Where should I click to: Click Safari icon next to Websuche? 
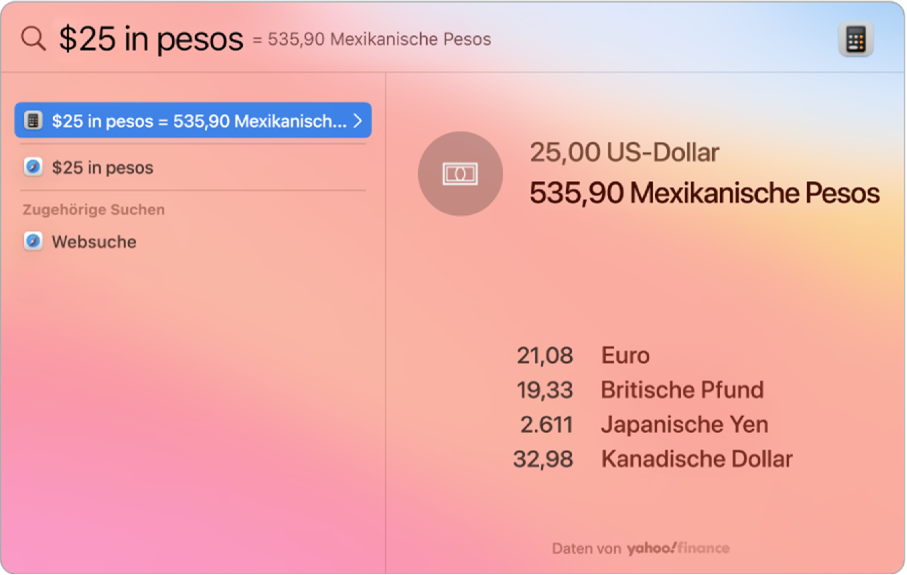point(33,241)
